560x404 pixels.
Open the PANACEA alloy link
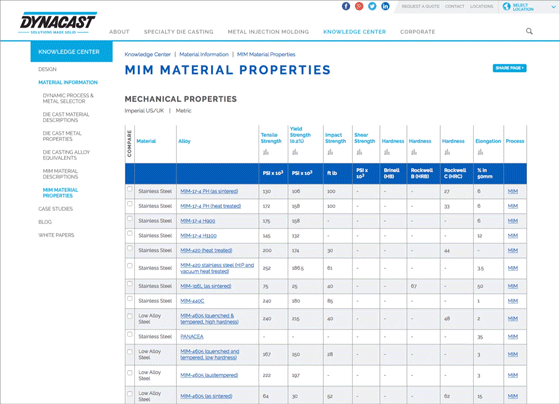[192, 337]
